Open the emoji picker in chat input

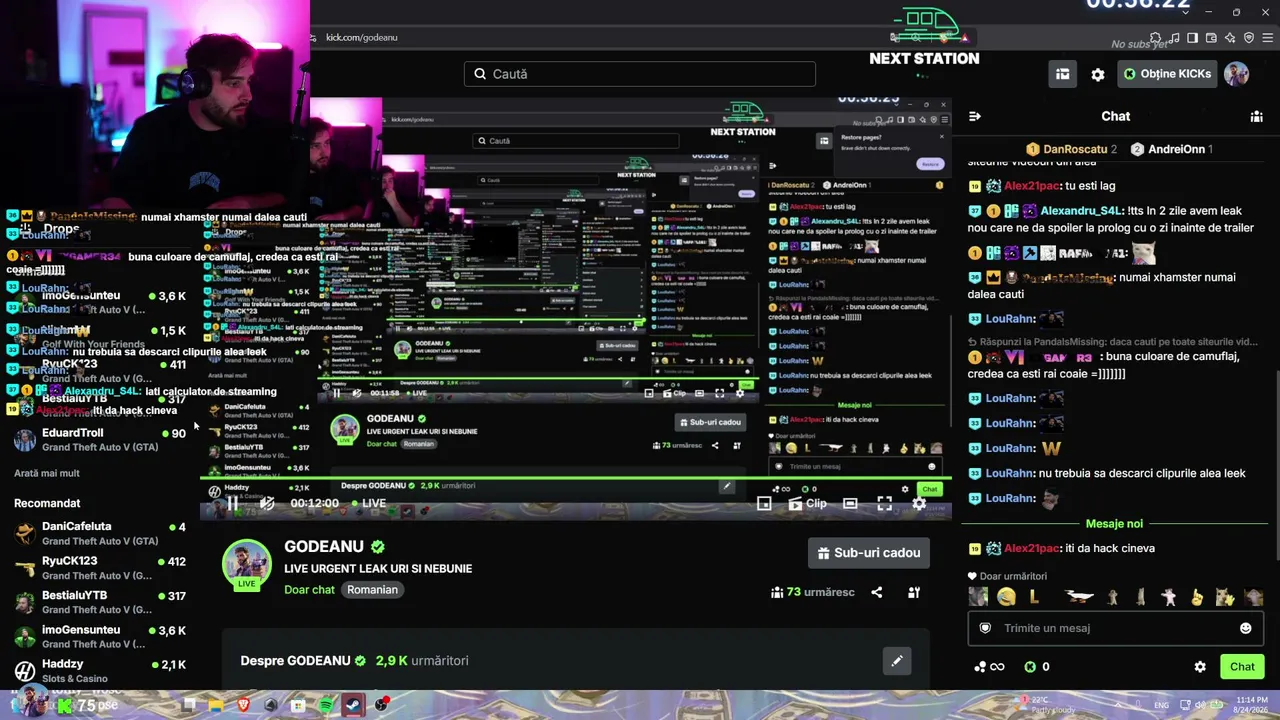1245,628
